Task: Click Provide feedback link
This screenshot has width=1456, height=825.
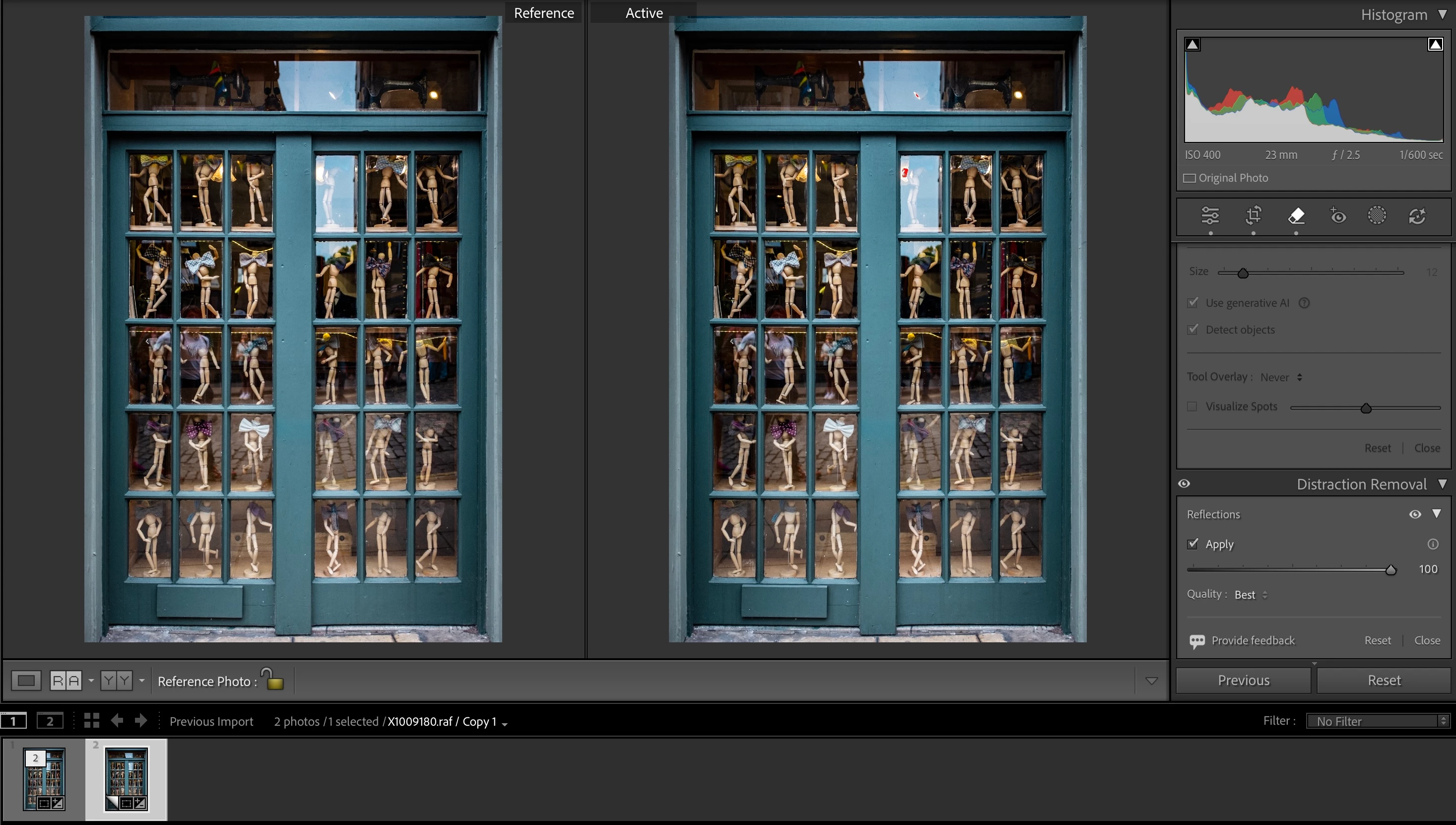Action: pos(1252,641)
